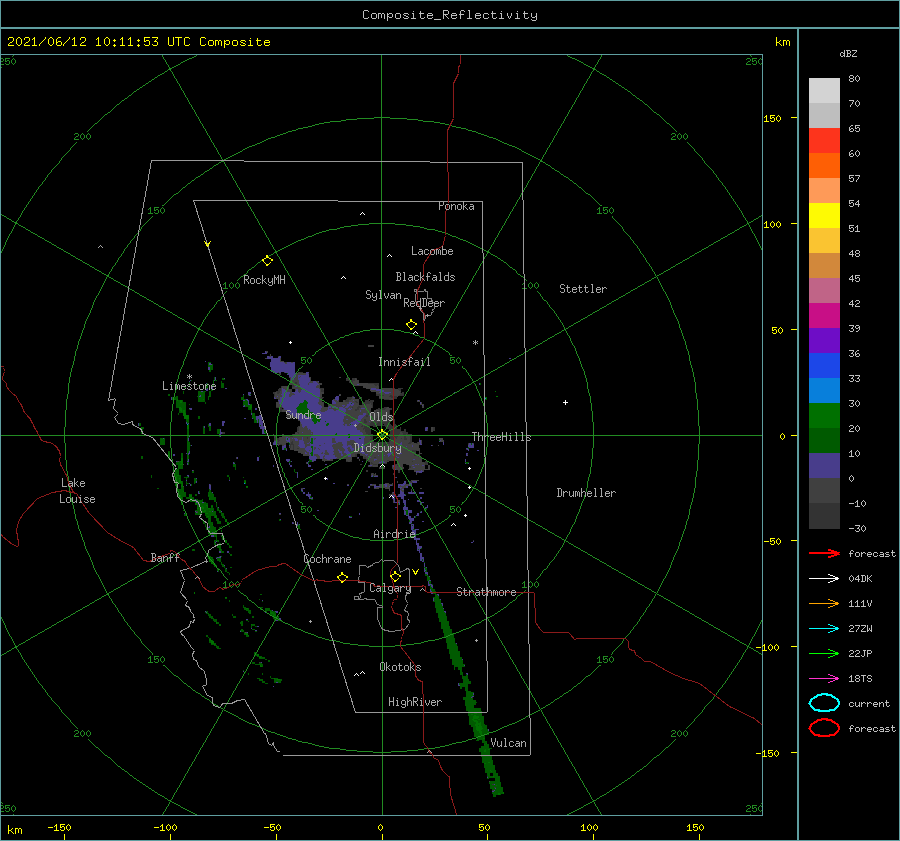Click the white 04DK arrow icon
The image size is (900, 841).
tap(824, 579)
